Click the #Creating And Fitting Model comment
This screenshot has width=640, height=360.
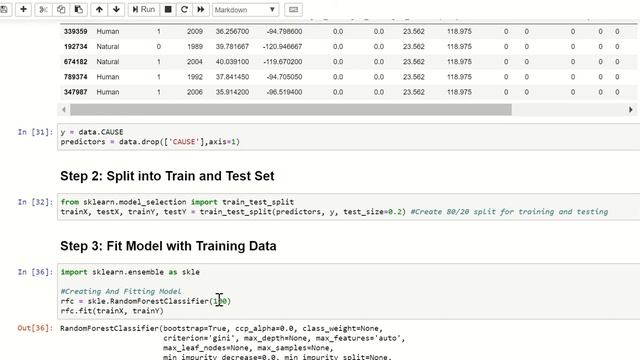click(121, 291)
